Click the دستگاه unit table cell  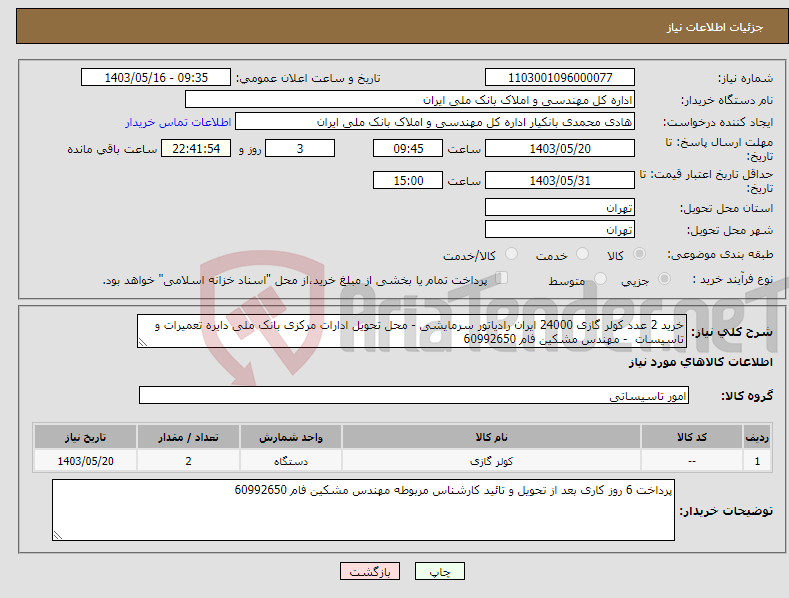(291, 461)
